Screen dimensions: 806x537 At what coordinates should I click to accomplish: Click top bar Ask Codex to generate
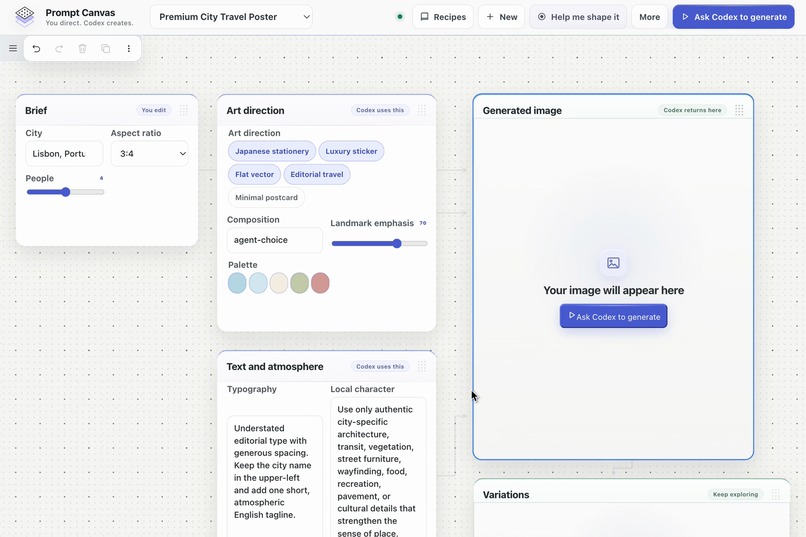734,17
